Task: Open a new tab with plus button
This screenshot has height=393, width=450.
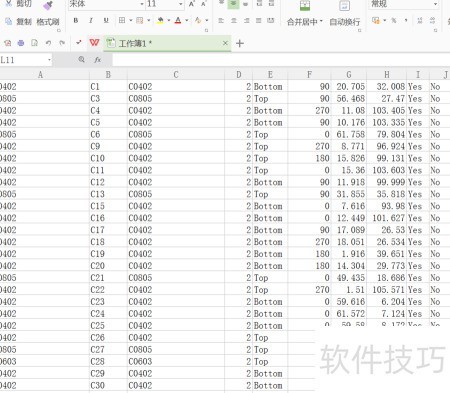Action: pos(240,43)
